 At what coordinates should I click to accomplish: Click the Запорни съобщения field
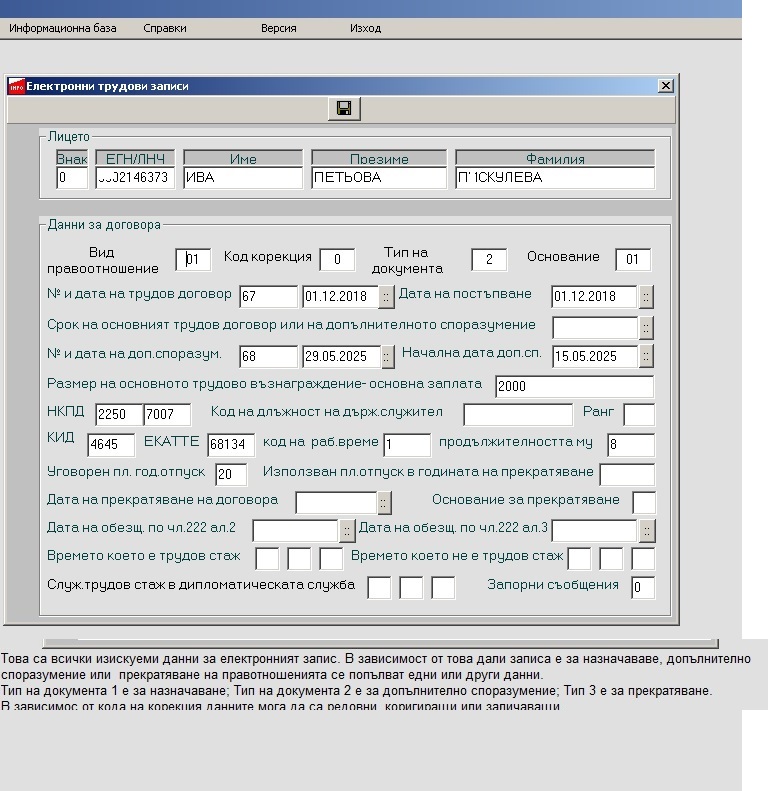643,588
